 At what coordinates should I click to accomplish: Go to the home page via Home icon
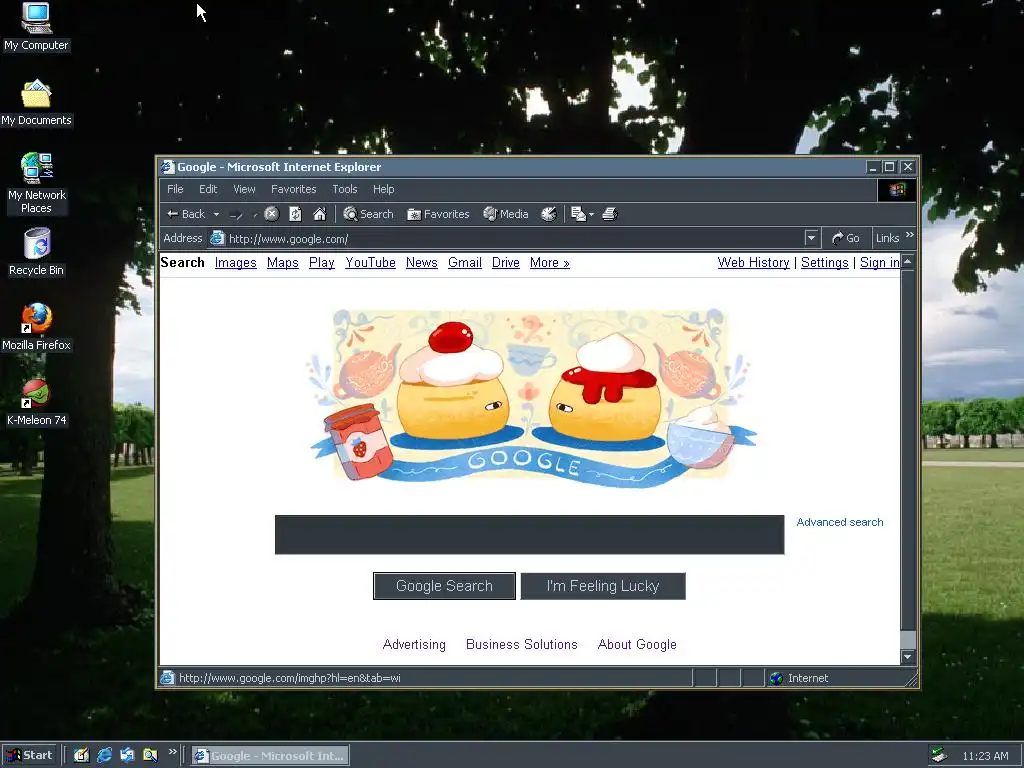pos(319,214)
